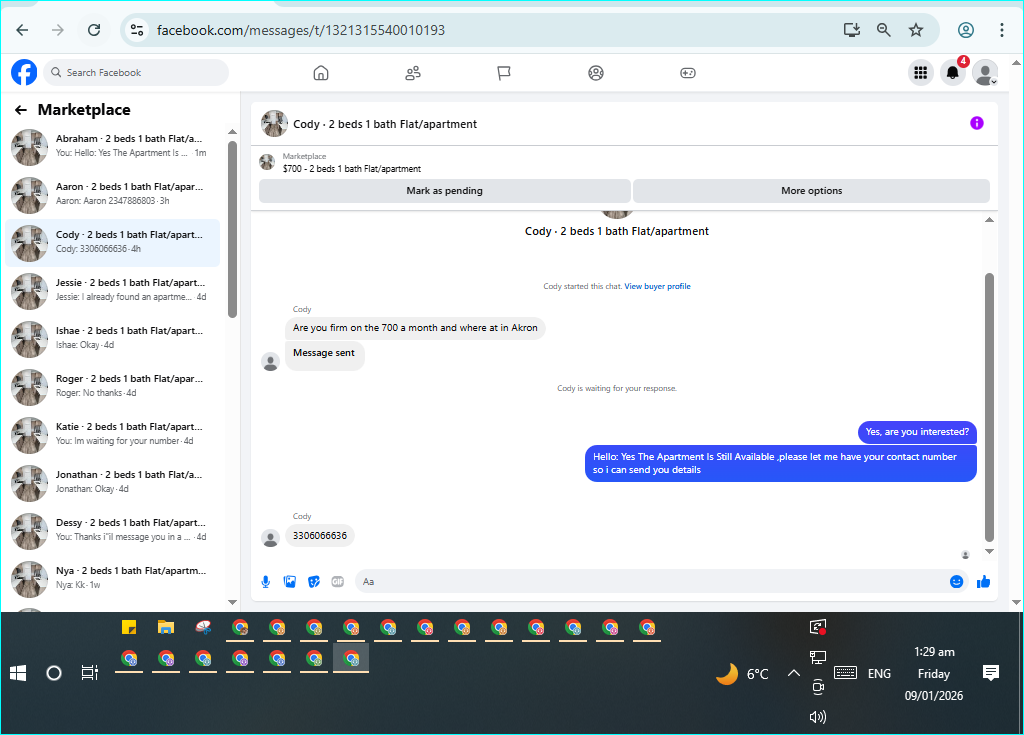This screenshot has height=735, width=1024.
Task: Open the Pages flag icon
Action: tap(504, 73)
